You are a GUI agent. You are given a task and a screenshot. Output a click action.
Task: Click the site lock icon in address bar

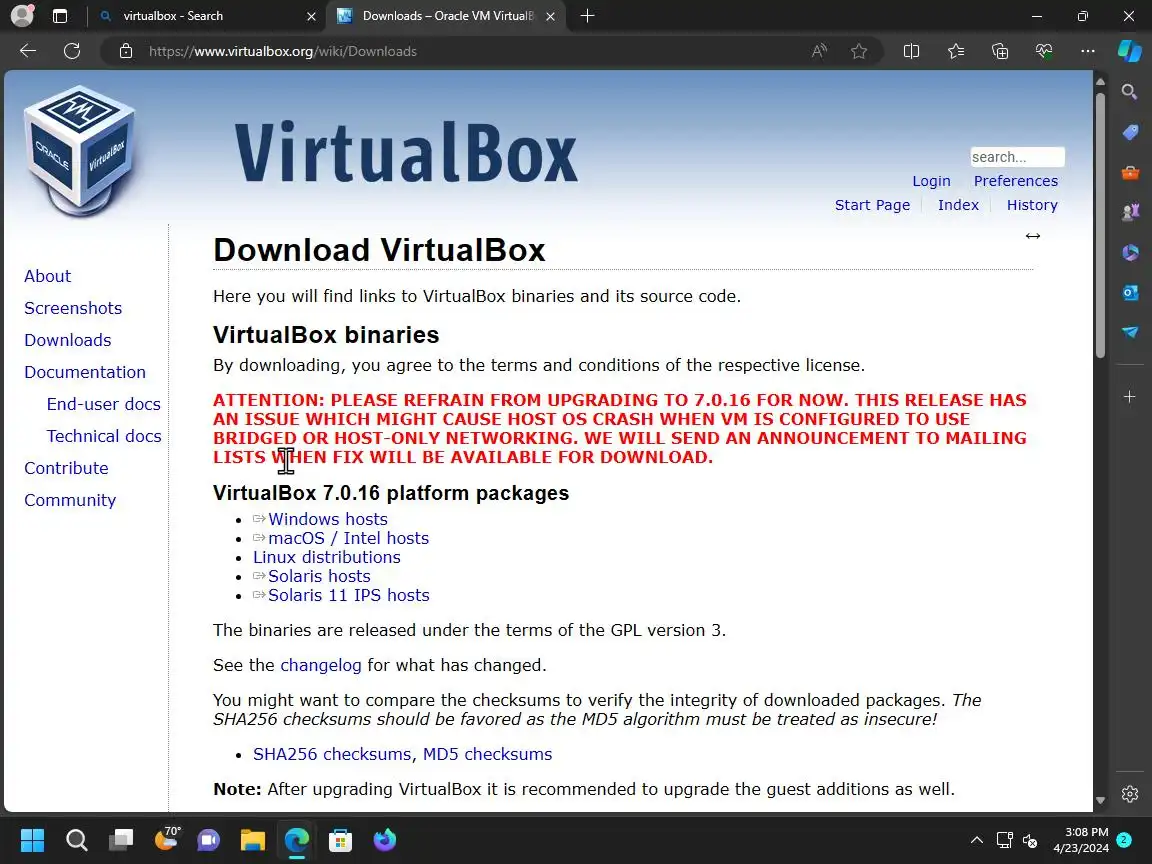pos(126,51)
